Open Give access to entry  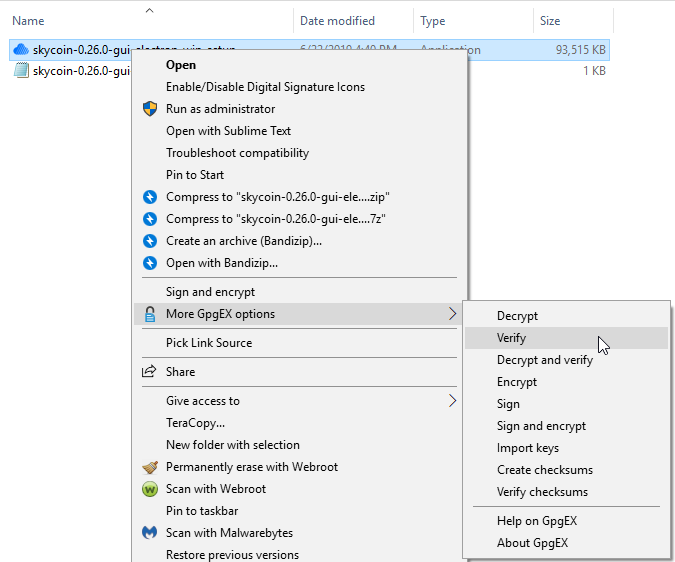(x=300, y=401)
